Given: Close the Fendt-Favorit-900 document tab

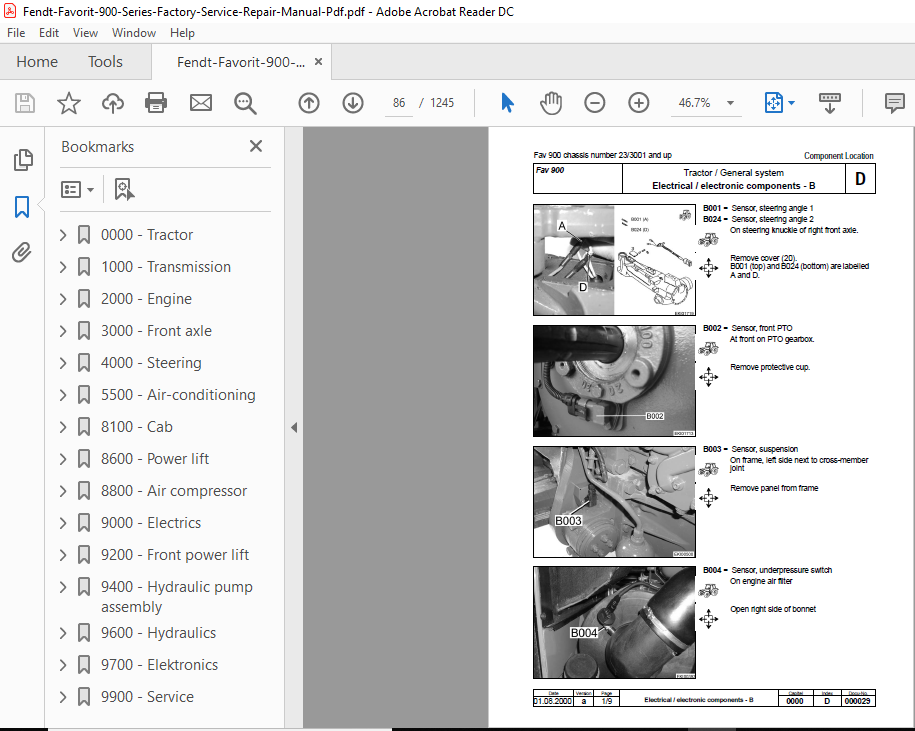Looking at the screenshot, I should tap(318, 61).
